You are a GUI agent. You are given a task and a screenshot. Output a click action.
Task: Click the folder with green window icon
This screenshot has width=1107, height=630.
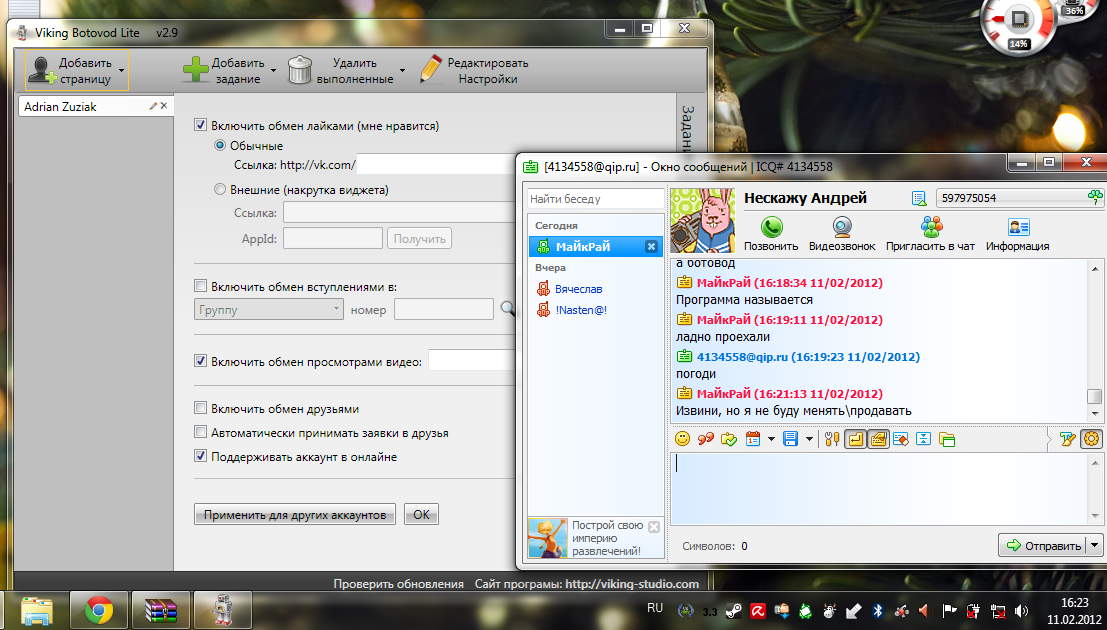[x=947, y=439]
